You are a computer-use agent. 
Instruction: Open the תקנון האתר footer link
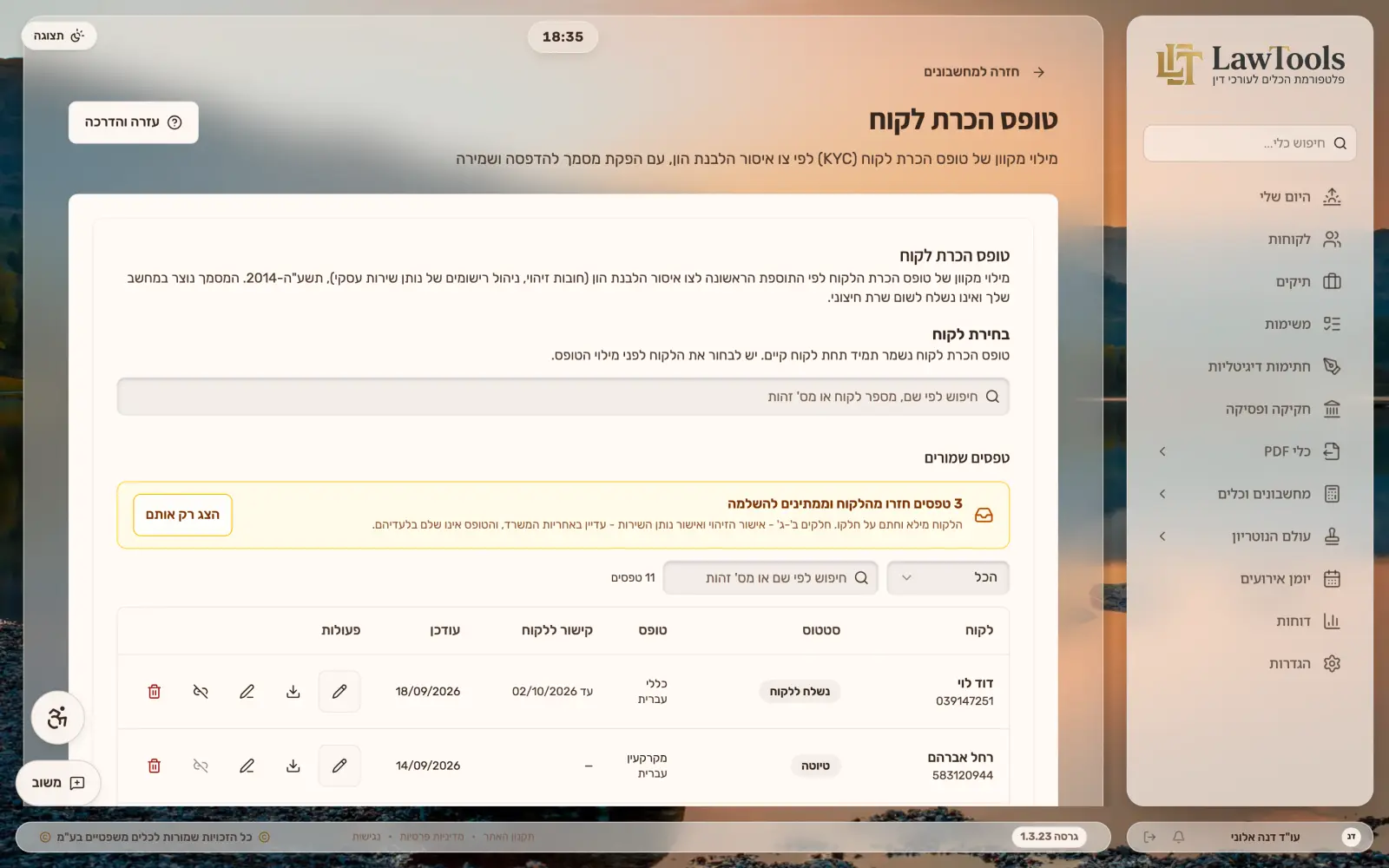(x=509, y=837)
